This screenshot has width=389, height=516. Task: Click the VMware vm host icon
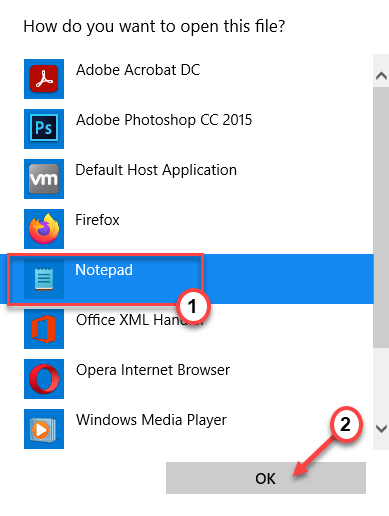pos(44,179)
